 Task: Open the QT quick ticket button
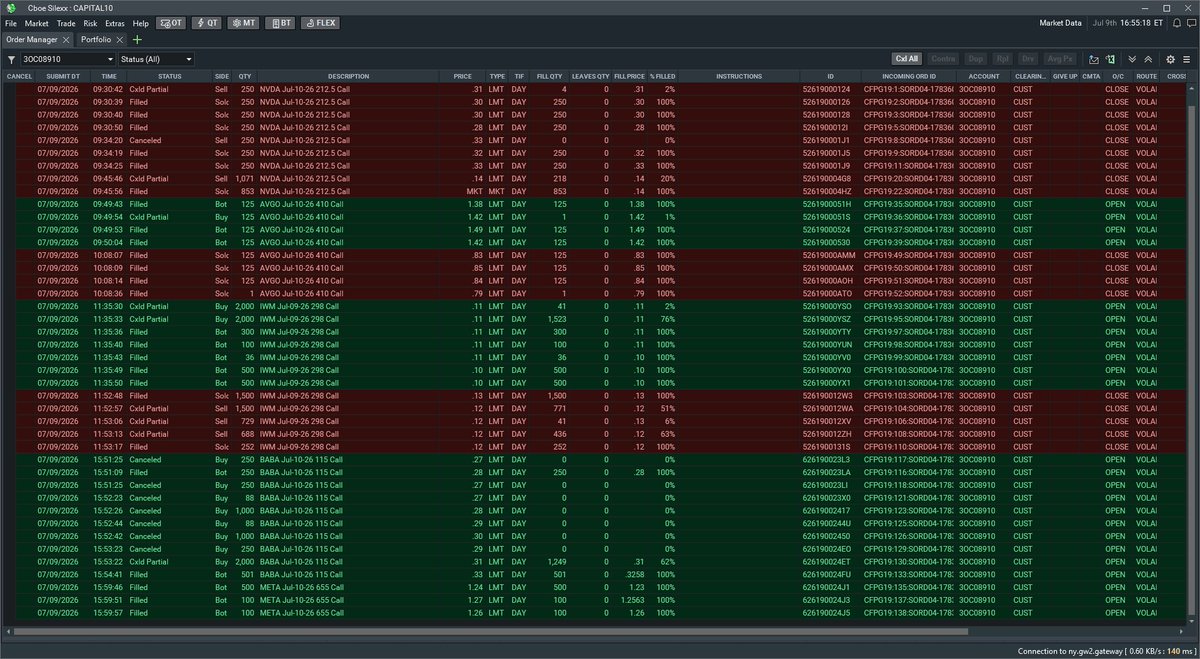207,23
